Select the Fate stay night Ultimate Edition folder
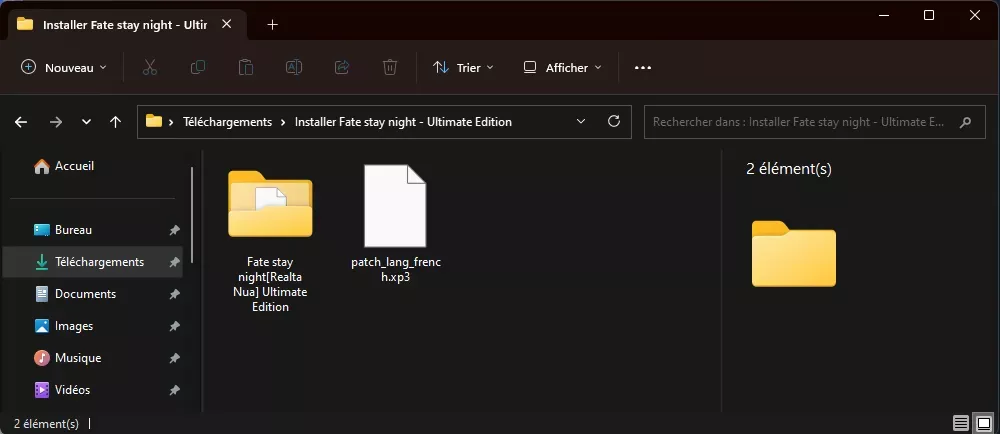The image size is (1000, 434). tap(270, 240)
